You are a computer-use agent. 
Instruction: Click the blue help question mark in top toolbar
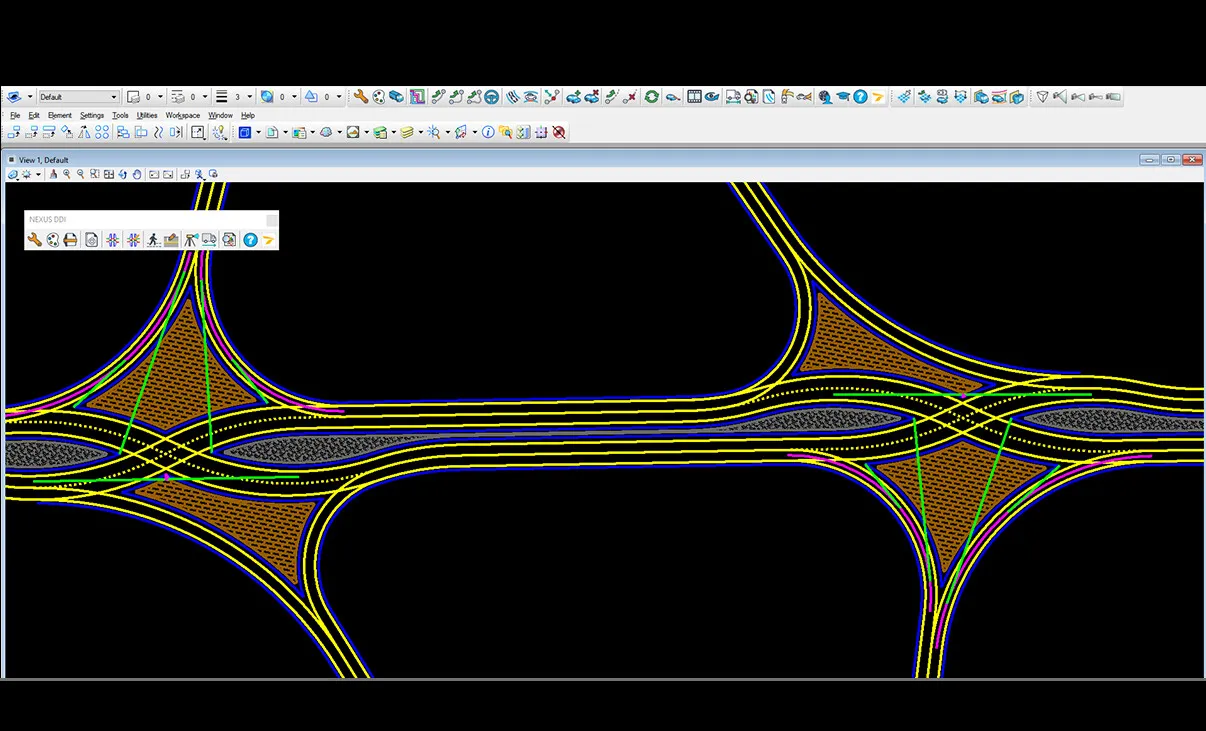[x=860, y=96]
